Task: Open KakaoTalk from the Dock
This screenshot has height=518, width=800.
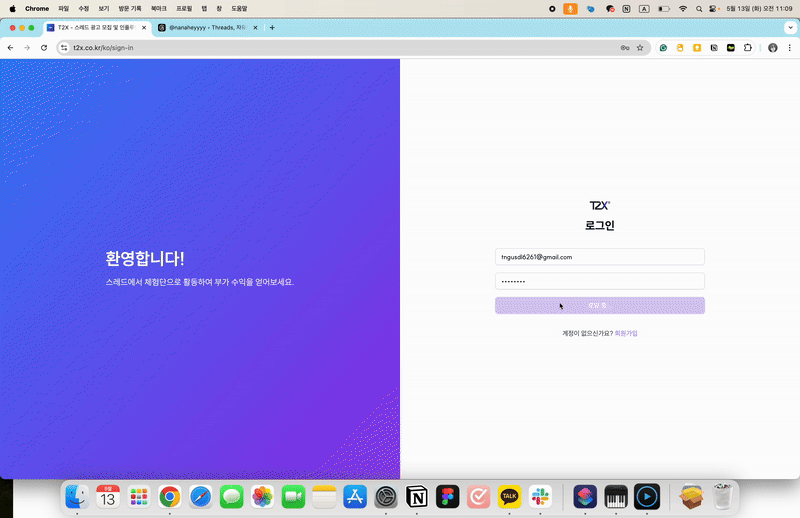Action: pos(509,497)
